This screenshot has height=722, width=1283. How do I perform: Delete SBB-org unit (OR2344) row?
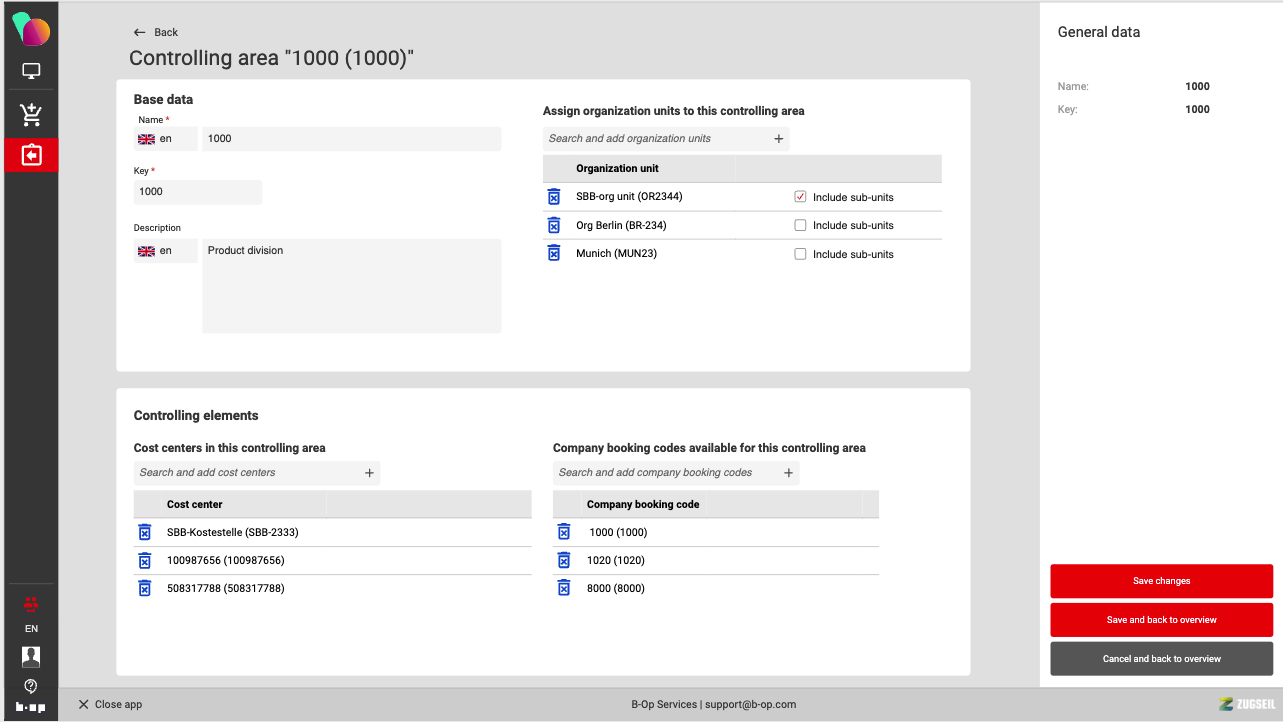tap(554, 197)
